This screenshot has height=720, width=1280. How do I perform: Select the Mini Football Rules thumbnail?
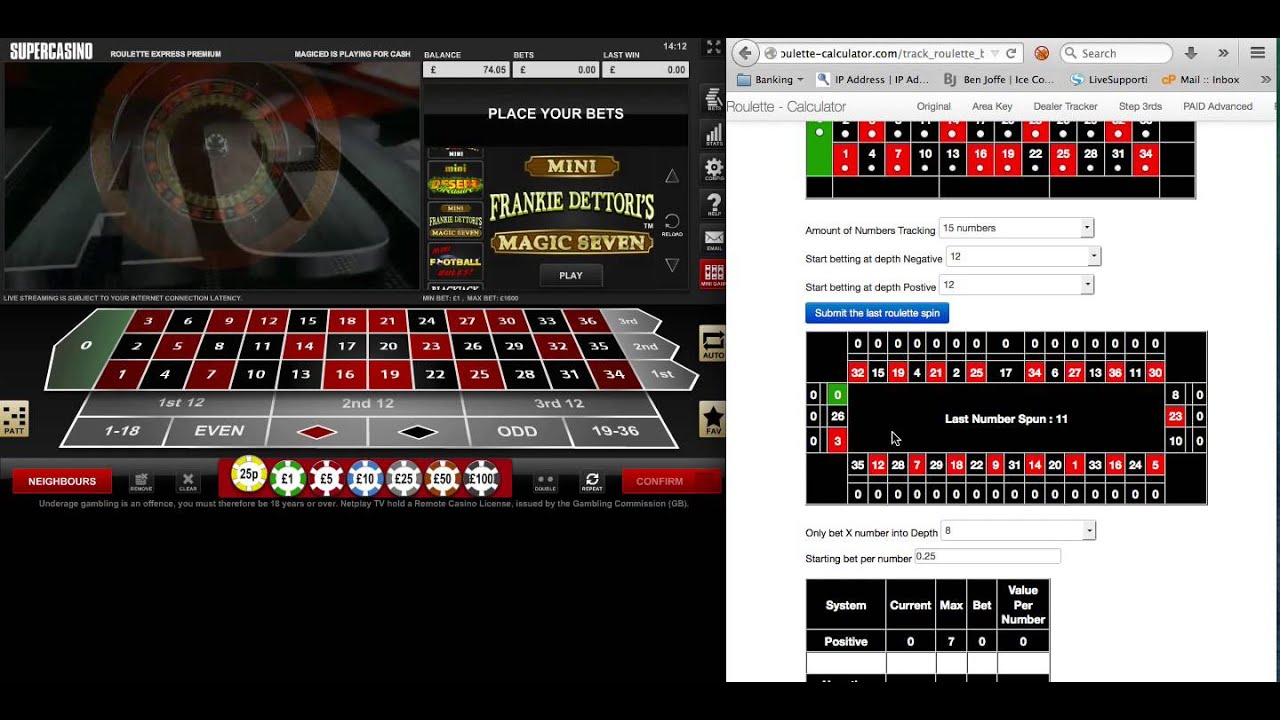(455, 261)
